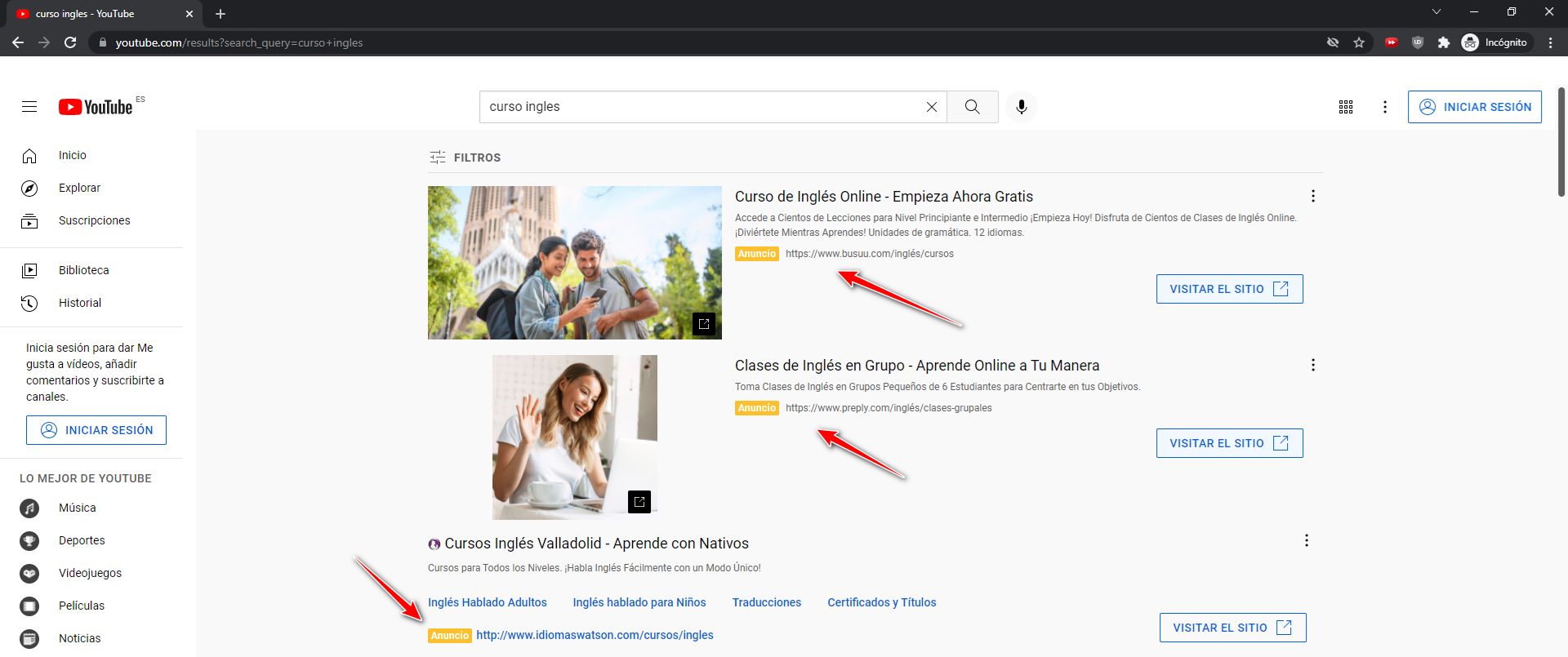Screen dimensions: 1568x657
Task: Follow the Inglés hablado para Niños link
Action: click(639, 602)
